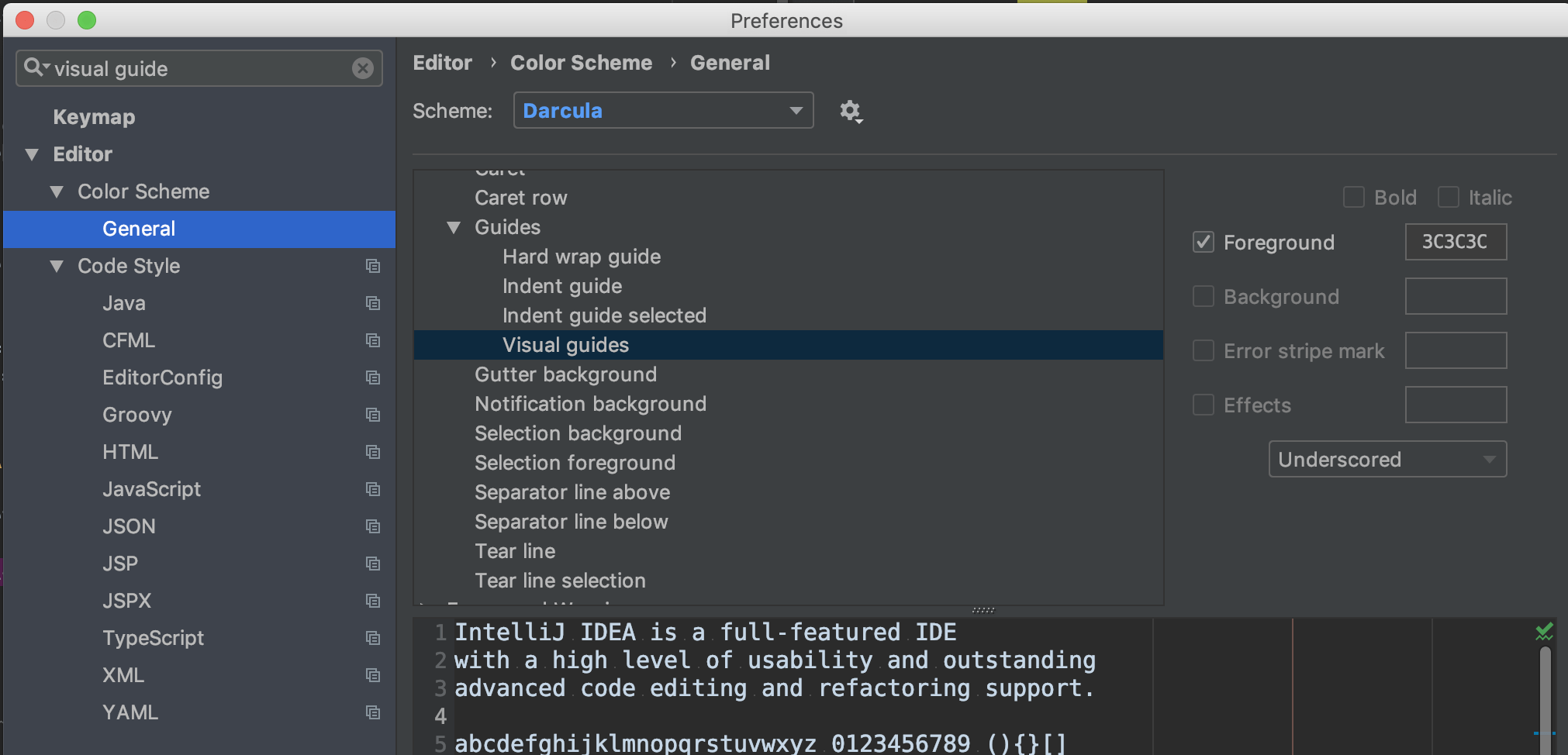Click the copy icon beside YAML
Image resolution: width=1568 pixels, height=755 pixels.
[x=373, y=712]
